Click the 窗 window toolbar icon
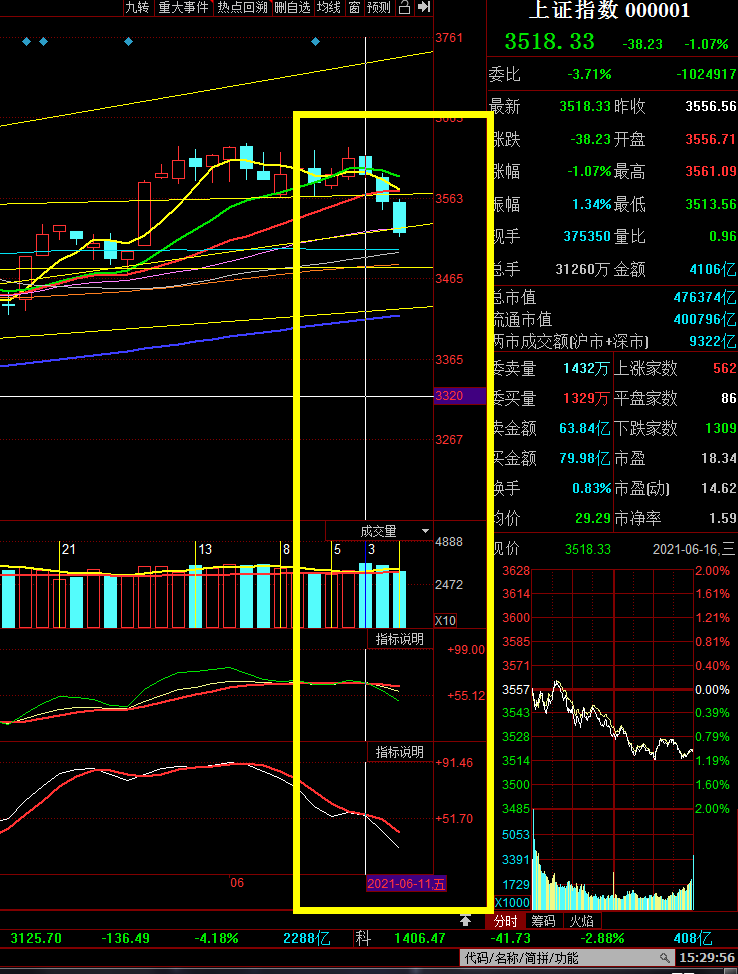This screenshot has width=738, height=974. (x=354, y=8)
